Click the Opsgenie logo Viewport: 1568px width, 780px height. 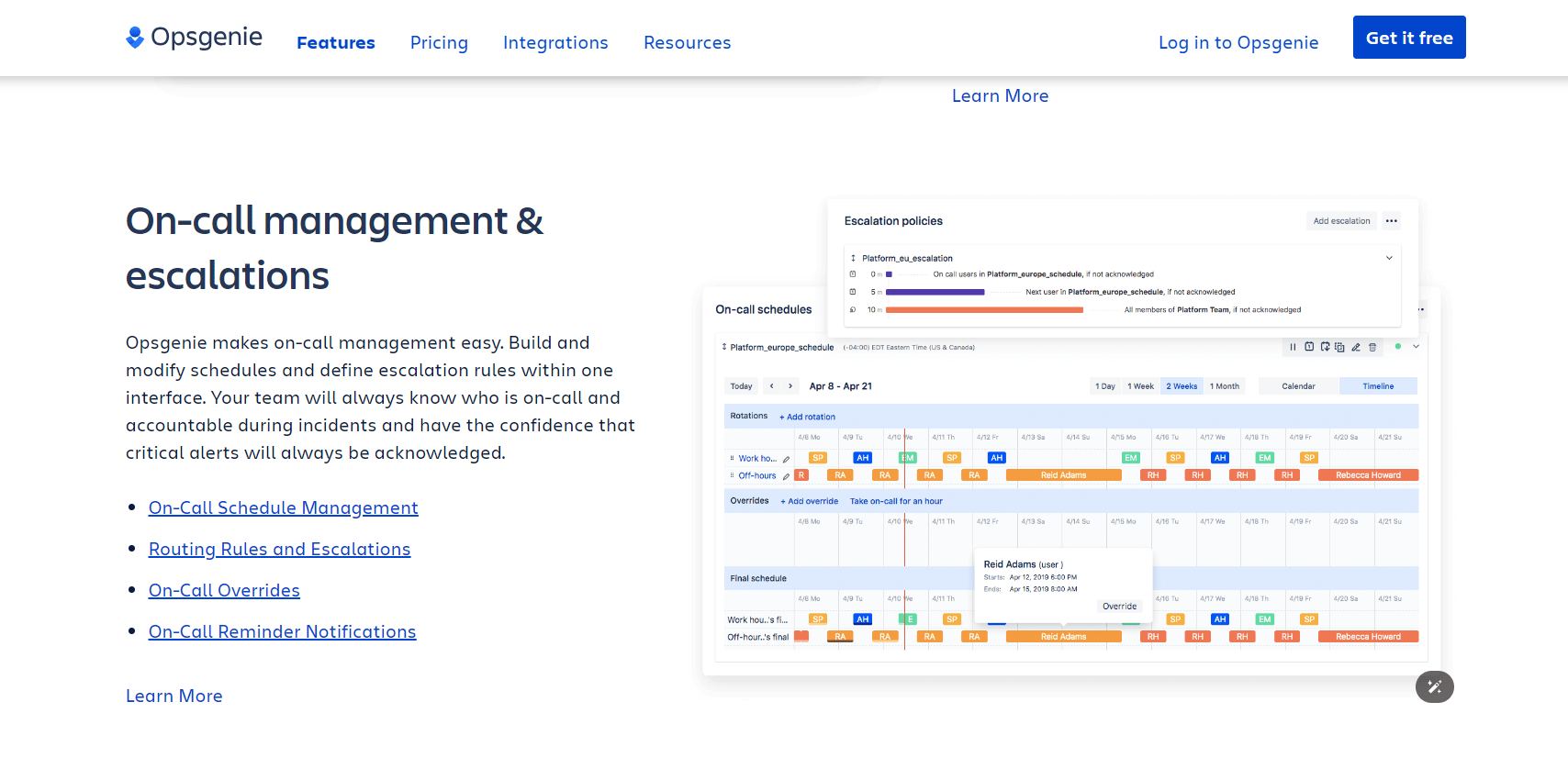(x=194, y=38)
